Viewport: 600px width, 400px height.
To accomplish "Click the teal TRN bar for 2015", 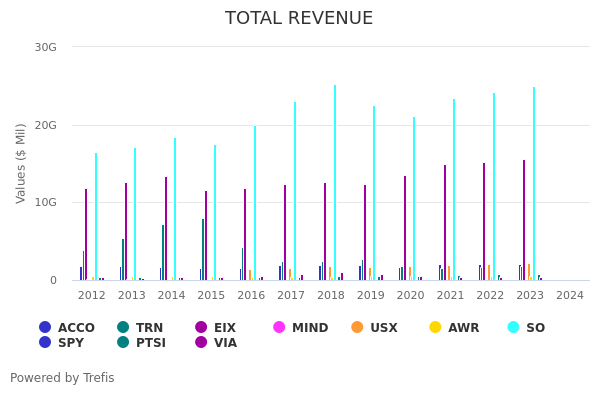I will pyautogui.click(x=203, y=250).
